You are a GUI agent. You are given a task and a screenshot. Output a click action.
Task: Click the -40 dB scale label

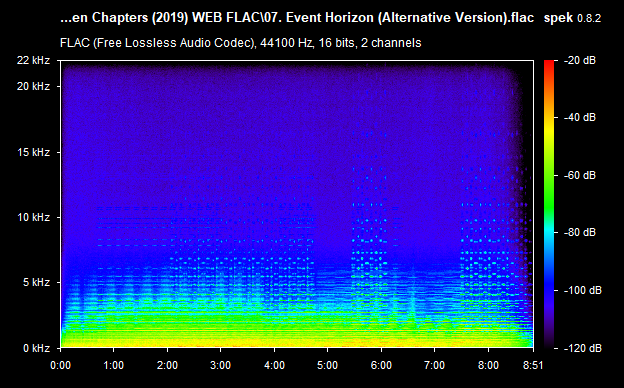tap(580, 118)
